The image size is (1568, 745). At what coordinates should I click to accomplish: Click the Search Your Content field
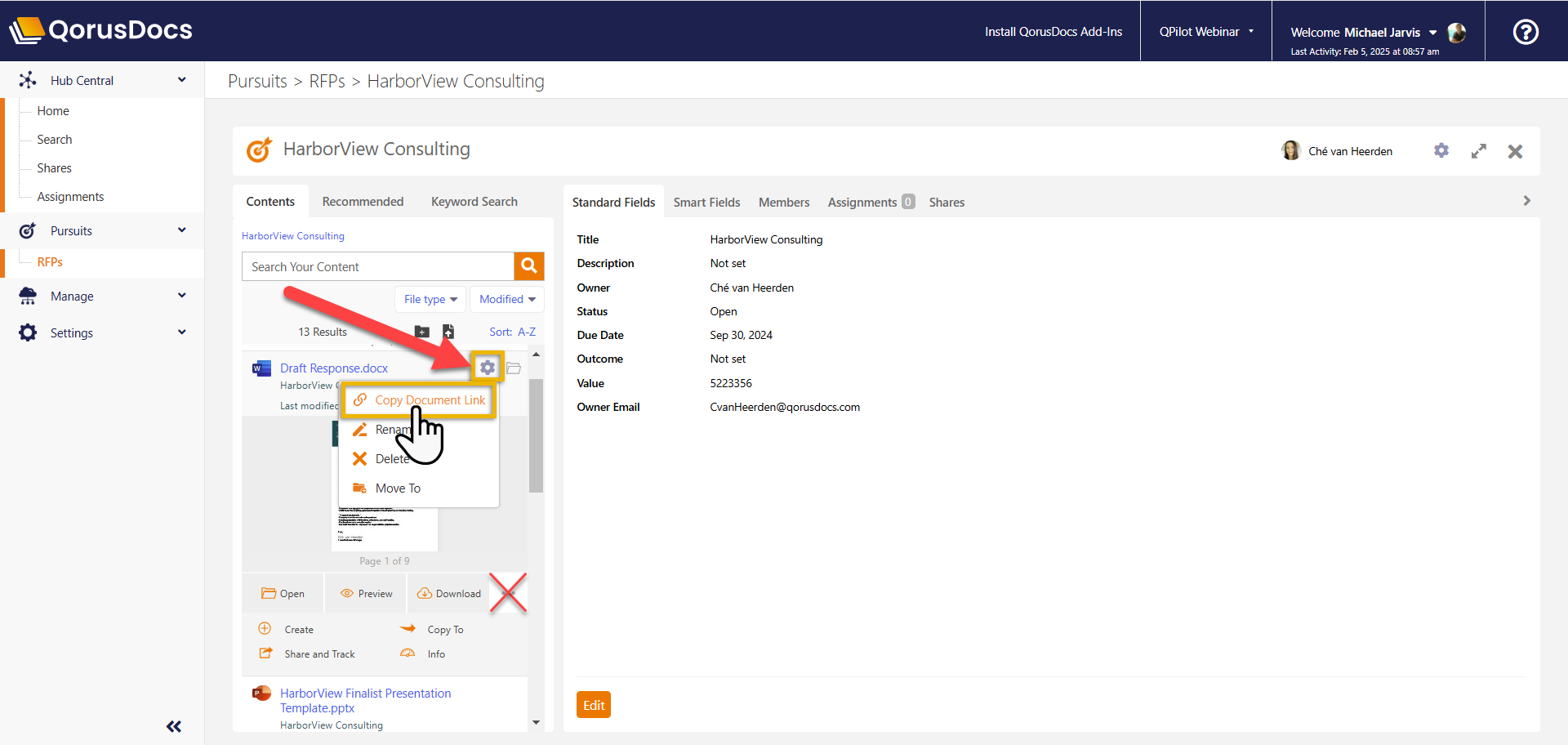(378, 266)
